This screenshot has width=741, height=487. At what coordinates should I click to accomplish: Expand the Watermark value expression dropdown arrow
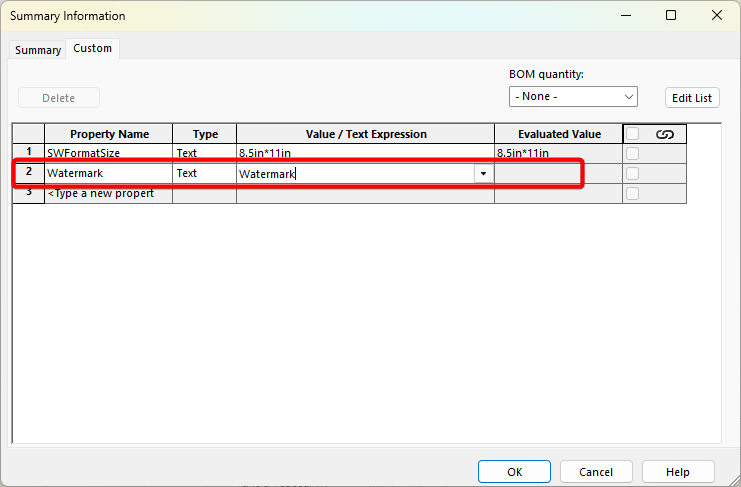[x=483, y=173]
